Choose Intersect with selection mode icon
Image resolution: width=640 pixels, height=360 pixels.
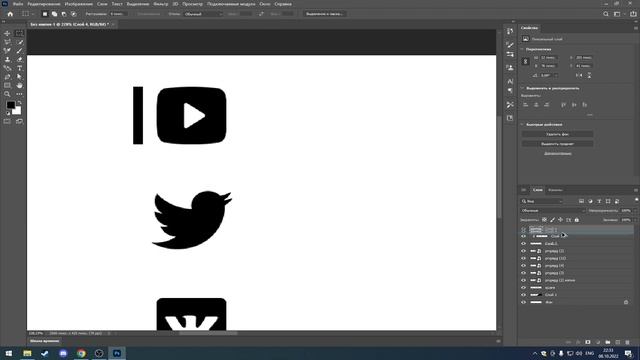pyautogui.click(x=73, y=14)
